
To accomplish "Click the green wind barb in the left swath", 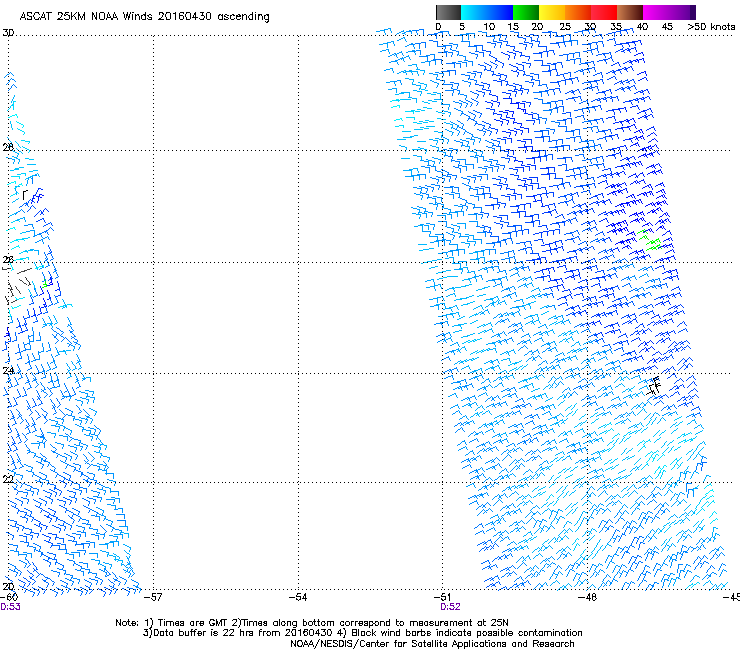I will click(x=46, y=283).
